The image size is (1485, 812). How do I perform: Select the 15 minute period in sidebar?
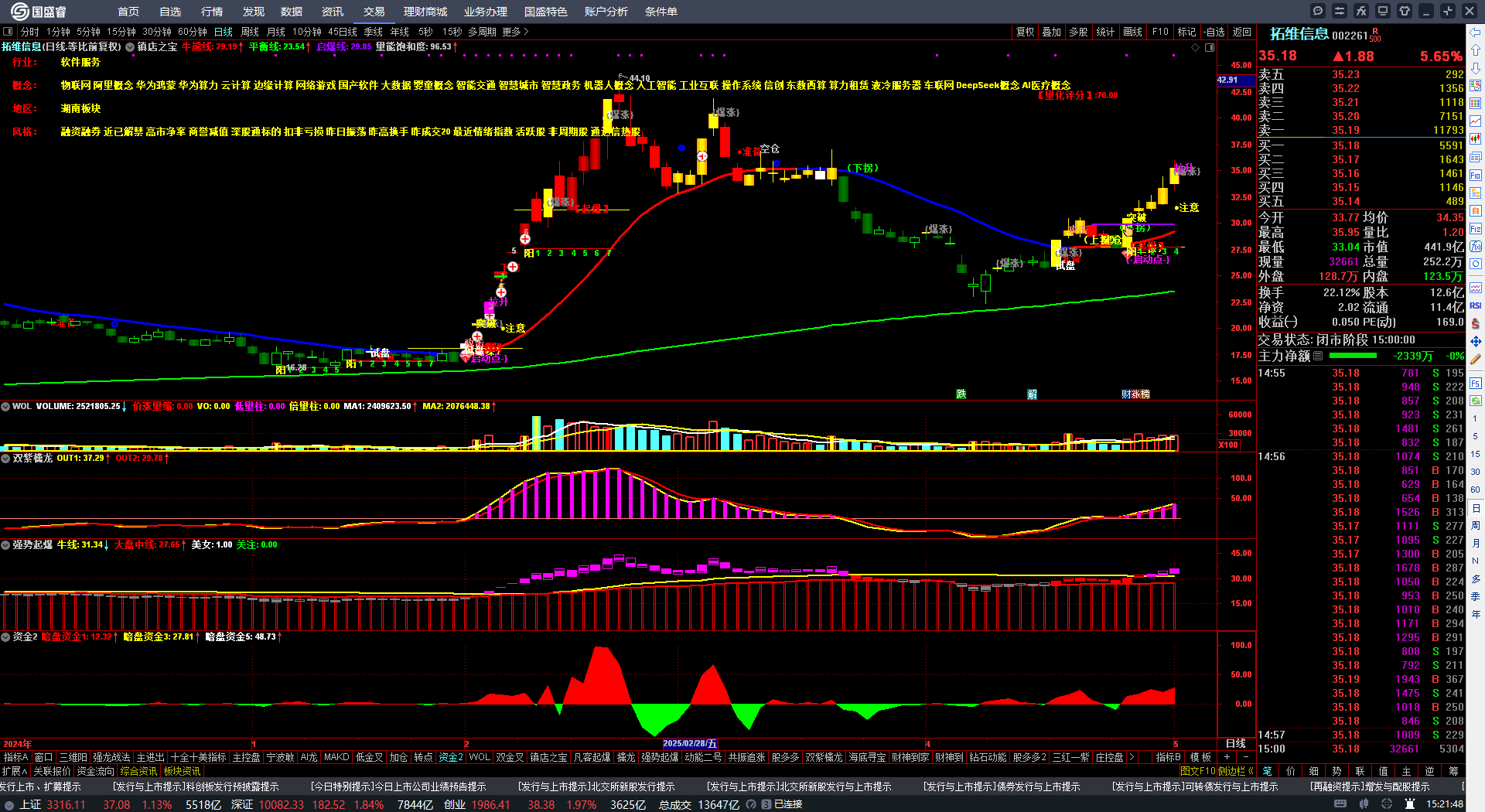point(1476,454)
